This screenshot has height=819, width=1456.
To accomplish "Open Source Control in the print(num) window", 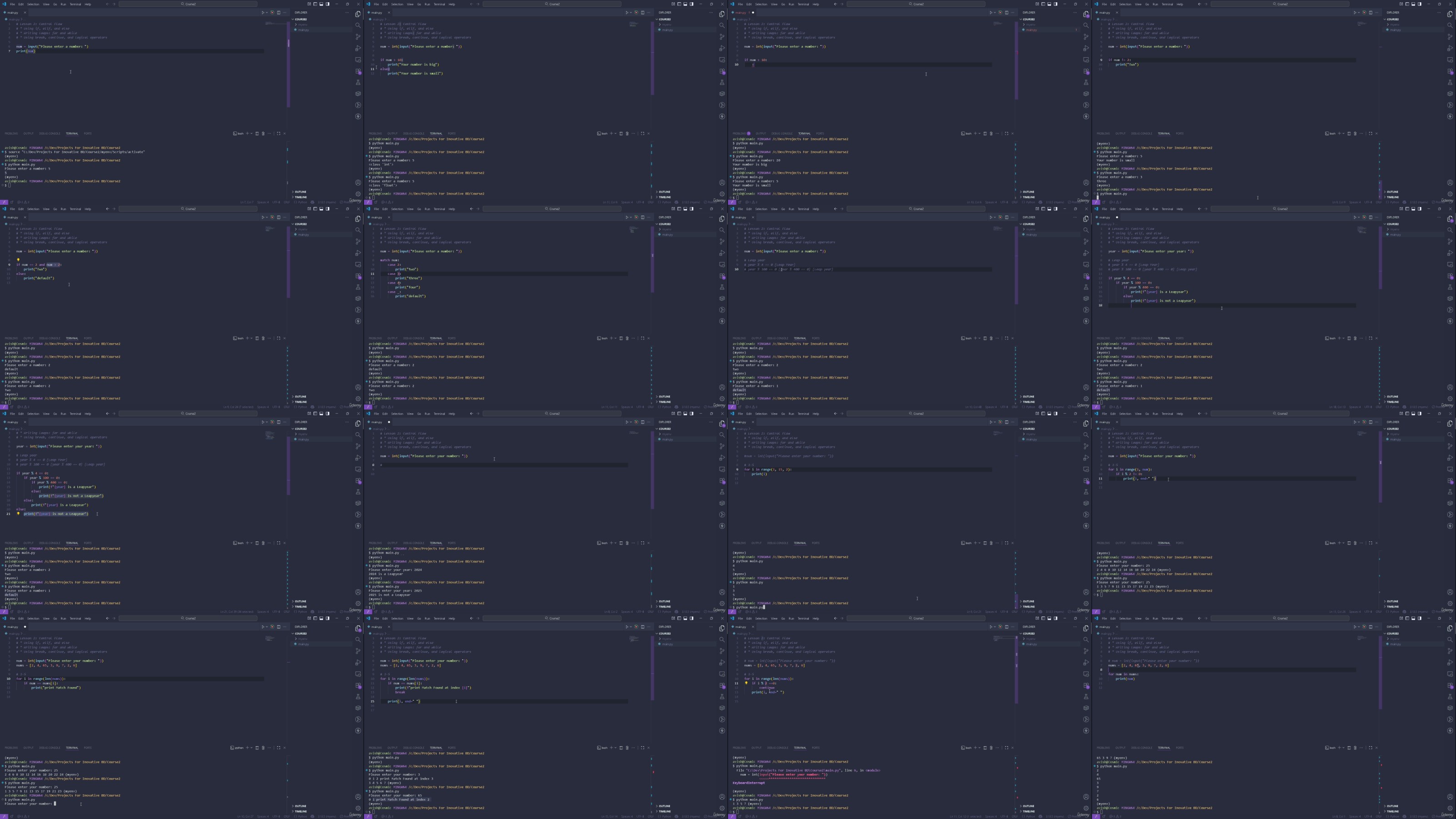I will coord(358,37).
